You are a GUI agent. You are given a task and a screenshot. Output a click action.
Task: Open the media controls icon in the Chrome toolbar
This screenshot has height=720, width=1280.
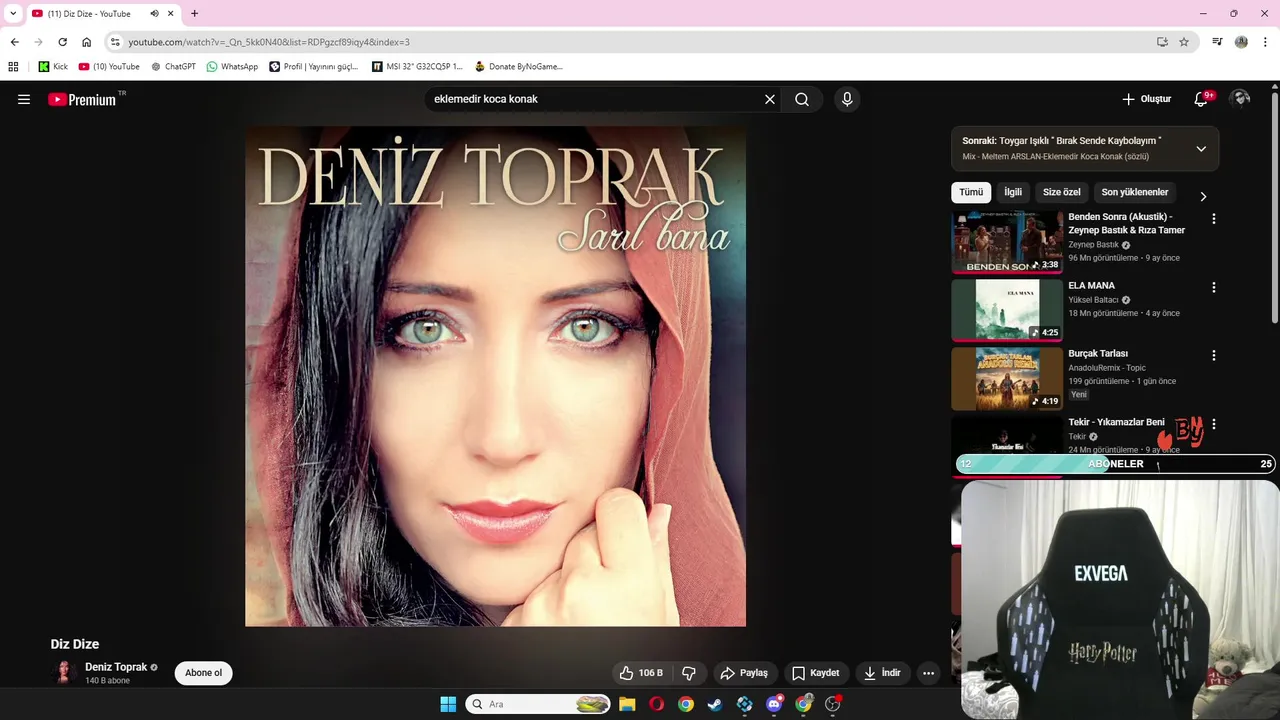1217,42
